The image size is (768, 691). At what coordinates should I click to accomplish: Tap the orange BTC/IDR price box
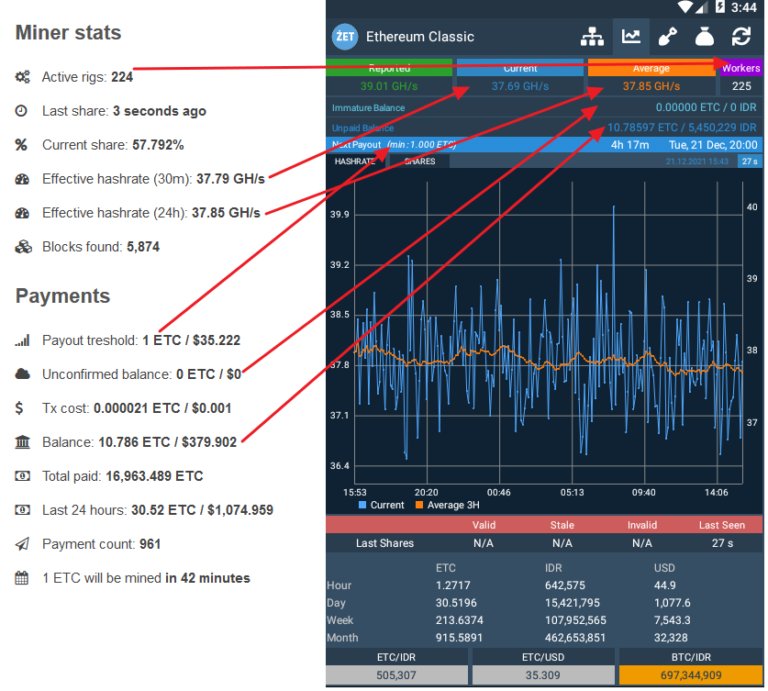[x=691, y=675]
